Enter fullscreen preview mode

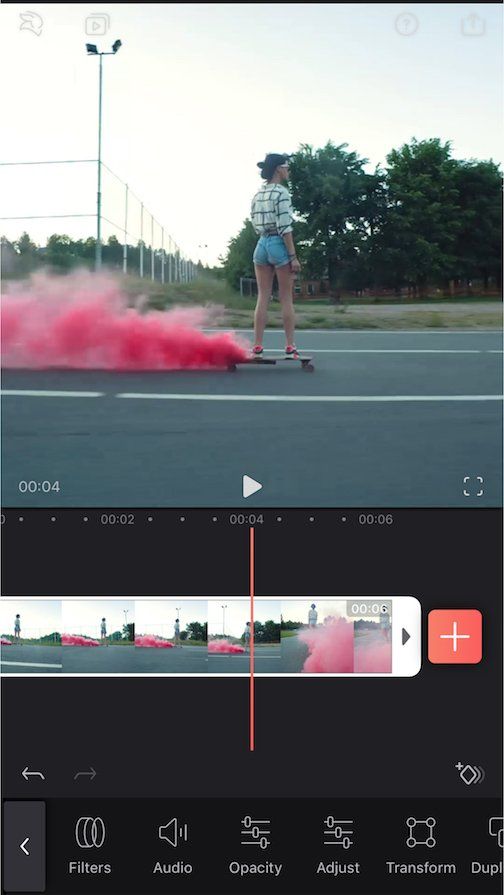(x=473, y=486)
